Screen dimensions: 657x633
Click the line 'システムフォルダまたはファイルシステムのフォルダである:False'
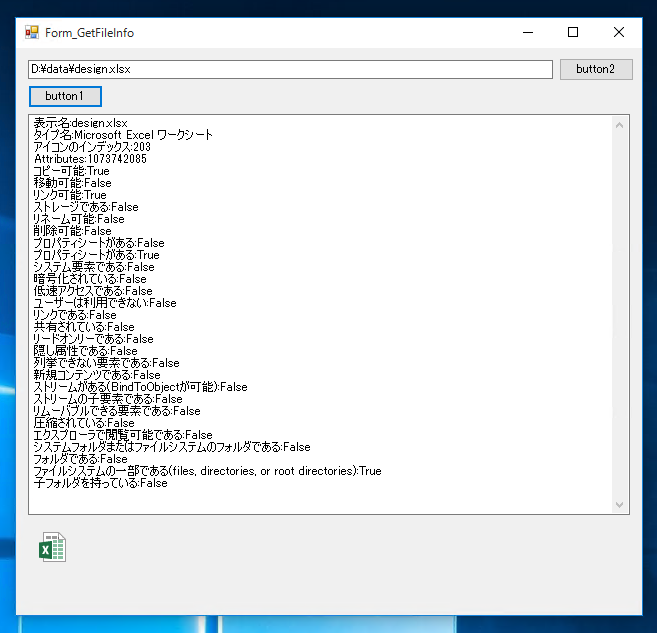point(172,447)
